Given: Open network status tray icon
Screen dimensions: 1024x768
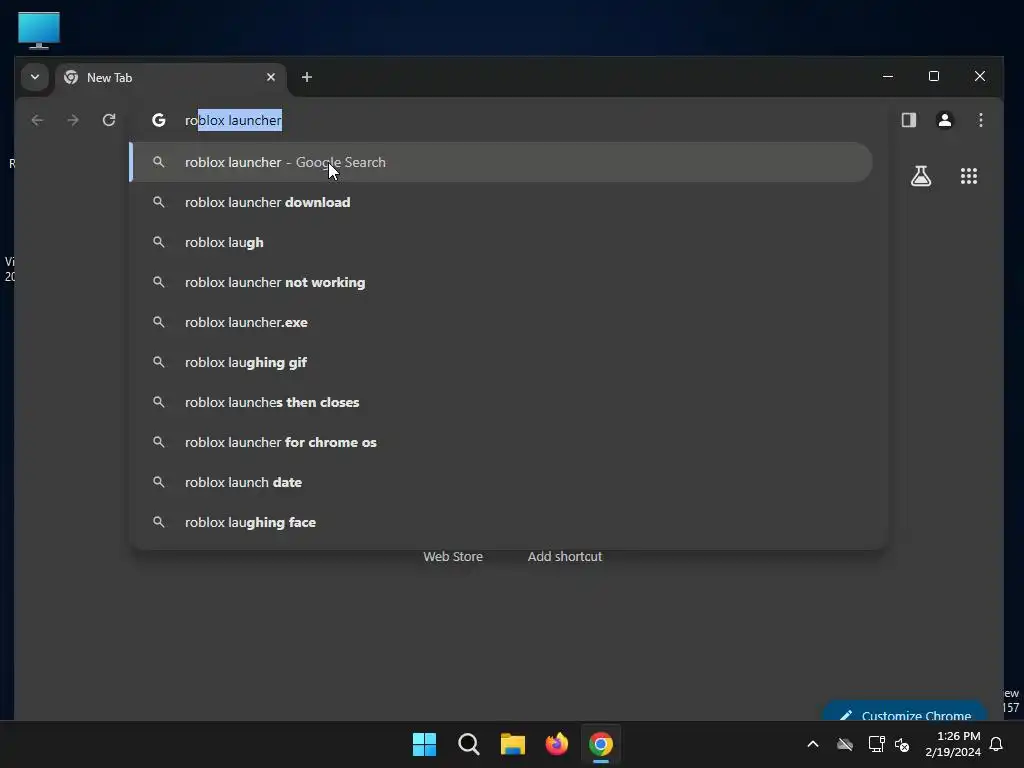Looking at the screenshot, I should pos(876,744).
